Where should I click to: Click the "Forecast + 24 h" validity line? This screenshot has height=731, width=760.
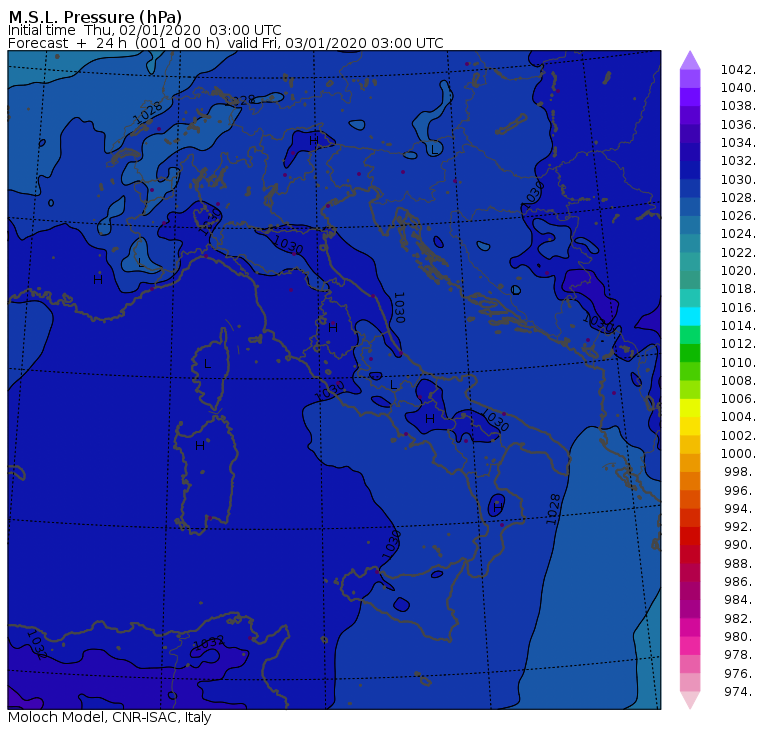tap(225, 43)
